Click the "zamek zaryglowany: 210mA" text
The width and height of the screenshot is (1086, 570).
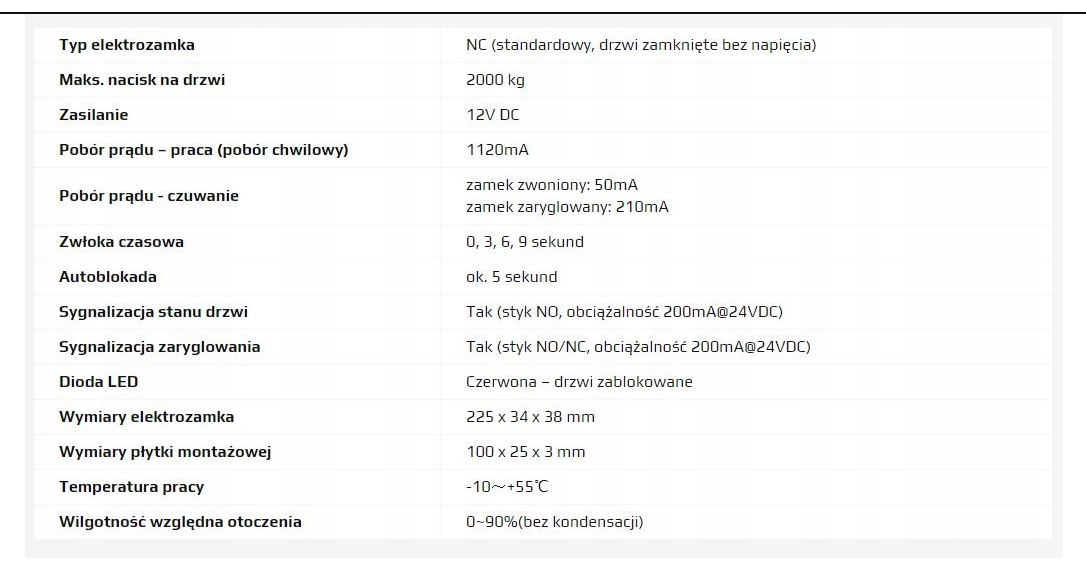point(567,207)
